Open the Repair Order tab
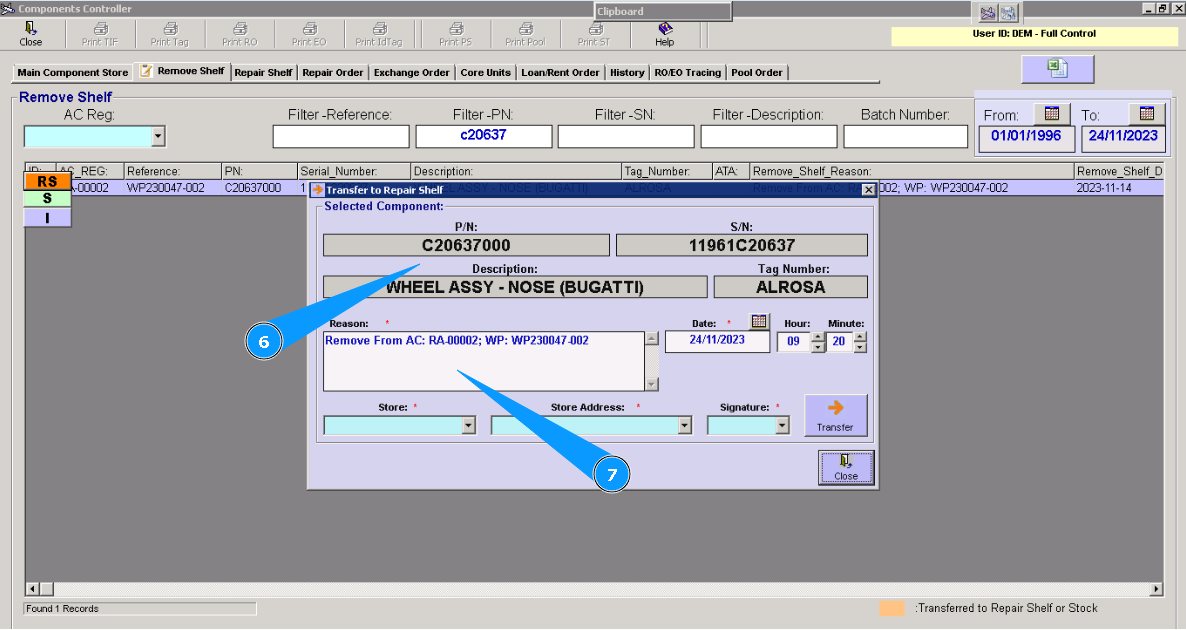 pos(333,73)
